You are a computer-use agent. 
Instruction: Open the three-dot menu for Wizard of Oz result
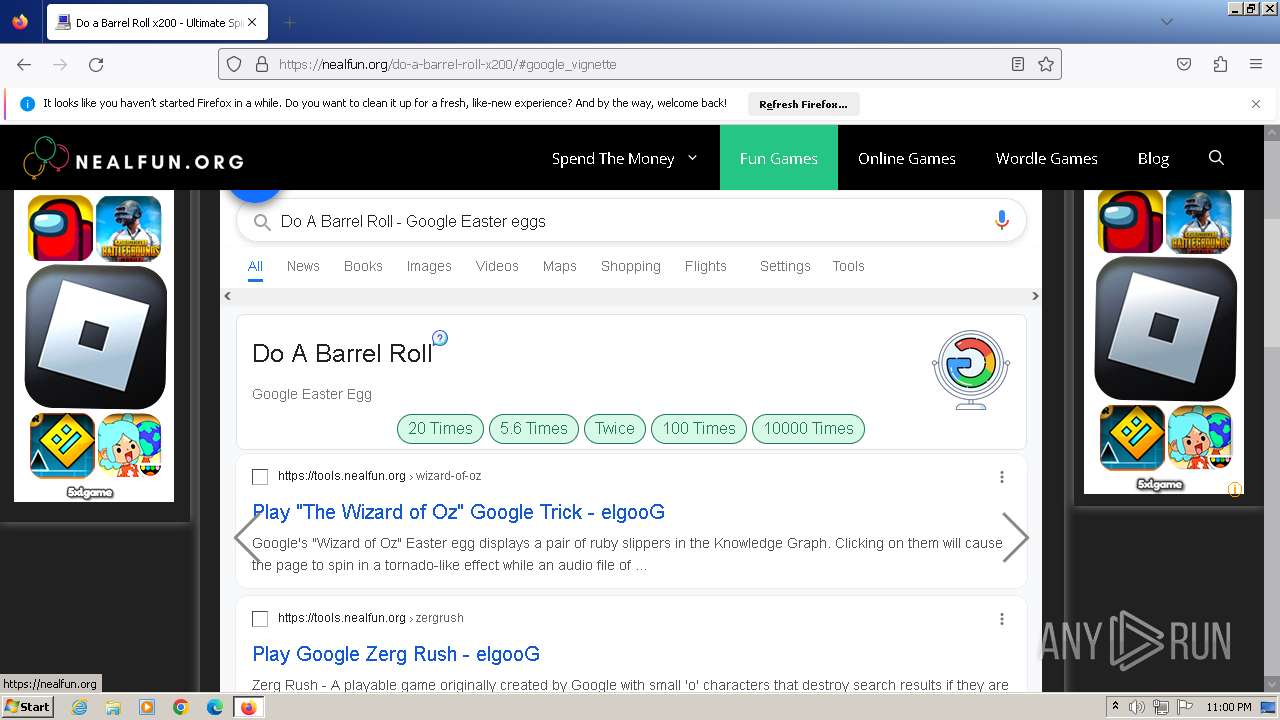[x=1002, y=477]
